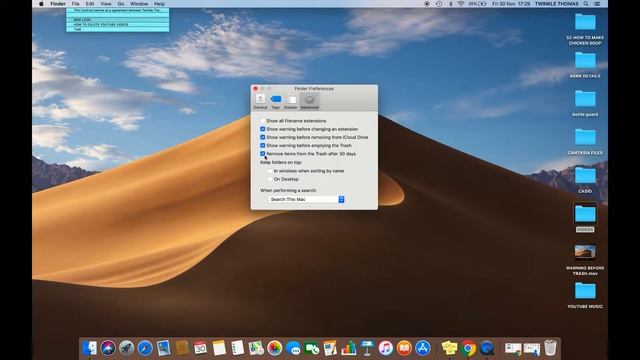Open Safari from the Dock
Viewport: 640px width, 360px height.
coord(145,348)
